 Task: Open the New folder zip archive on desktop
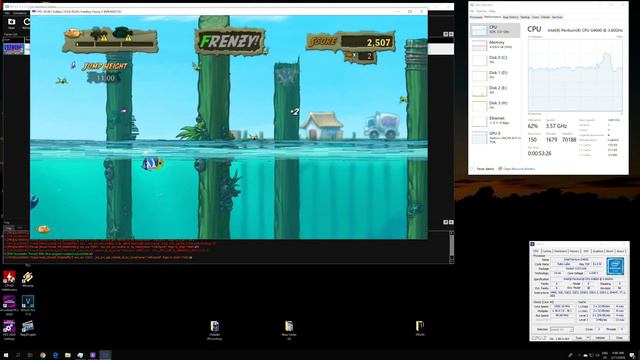pyautogui.click(x=289, y=329)
